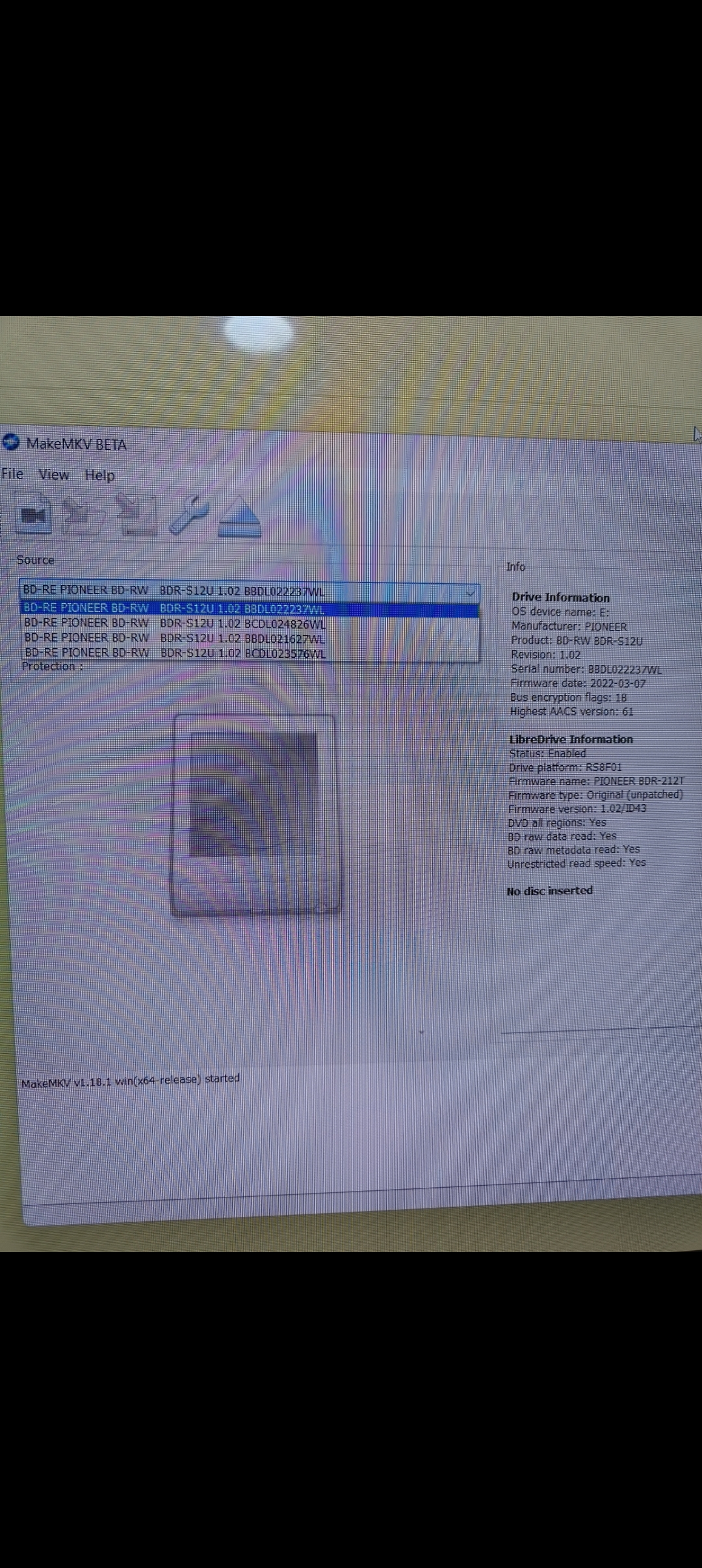
Task: Select highlighted drive entry BBDL022237WL in list
Action: tap(250, 608)
